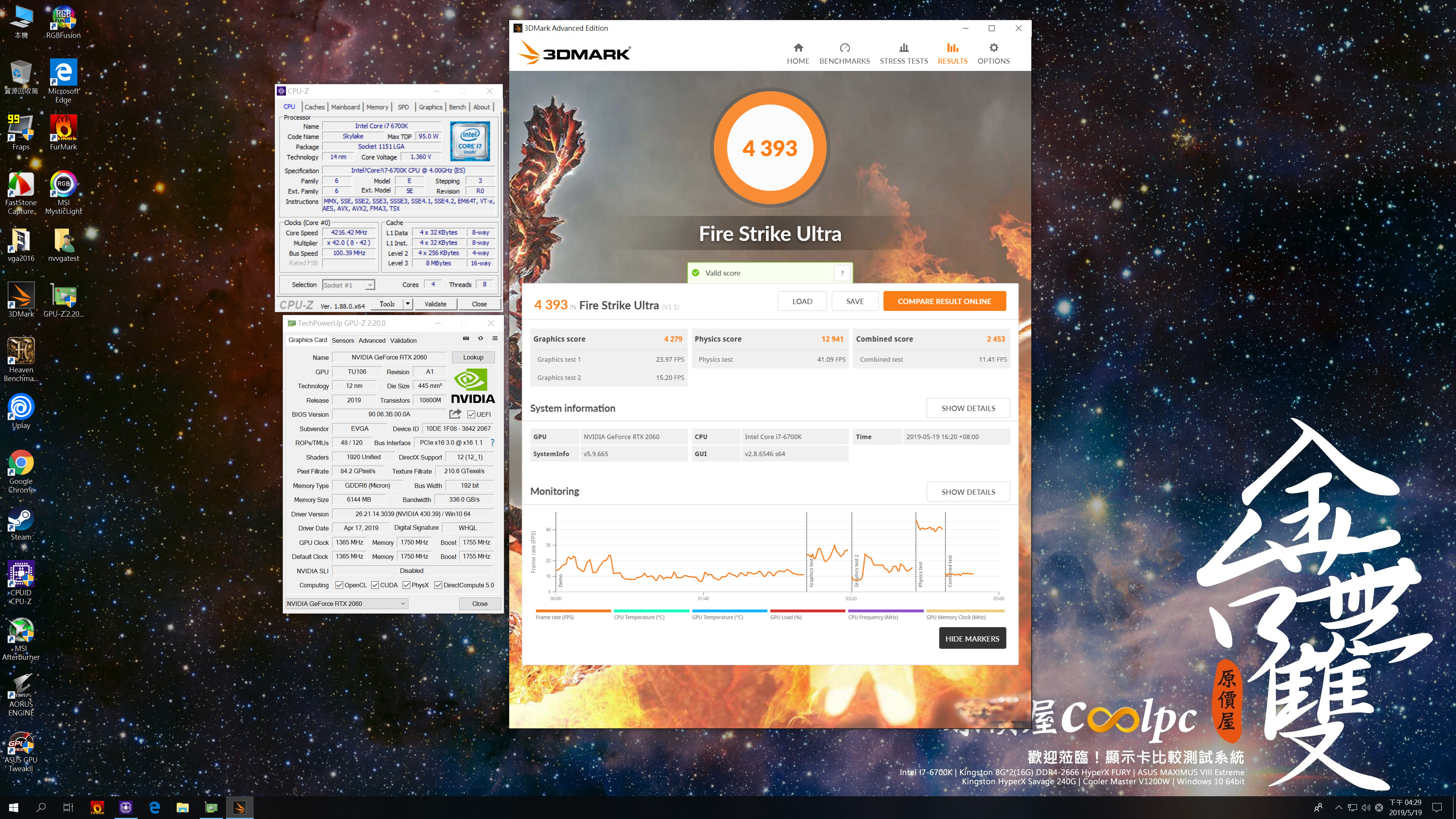Click 3DMark icon in the taskbar

pos(239,807)
